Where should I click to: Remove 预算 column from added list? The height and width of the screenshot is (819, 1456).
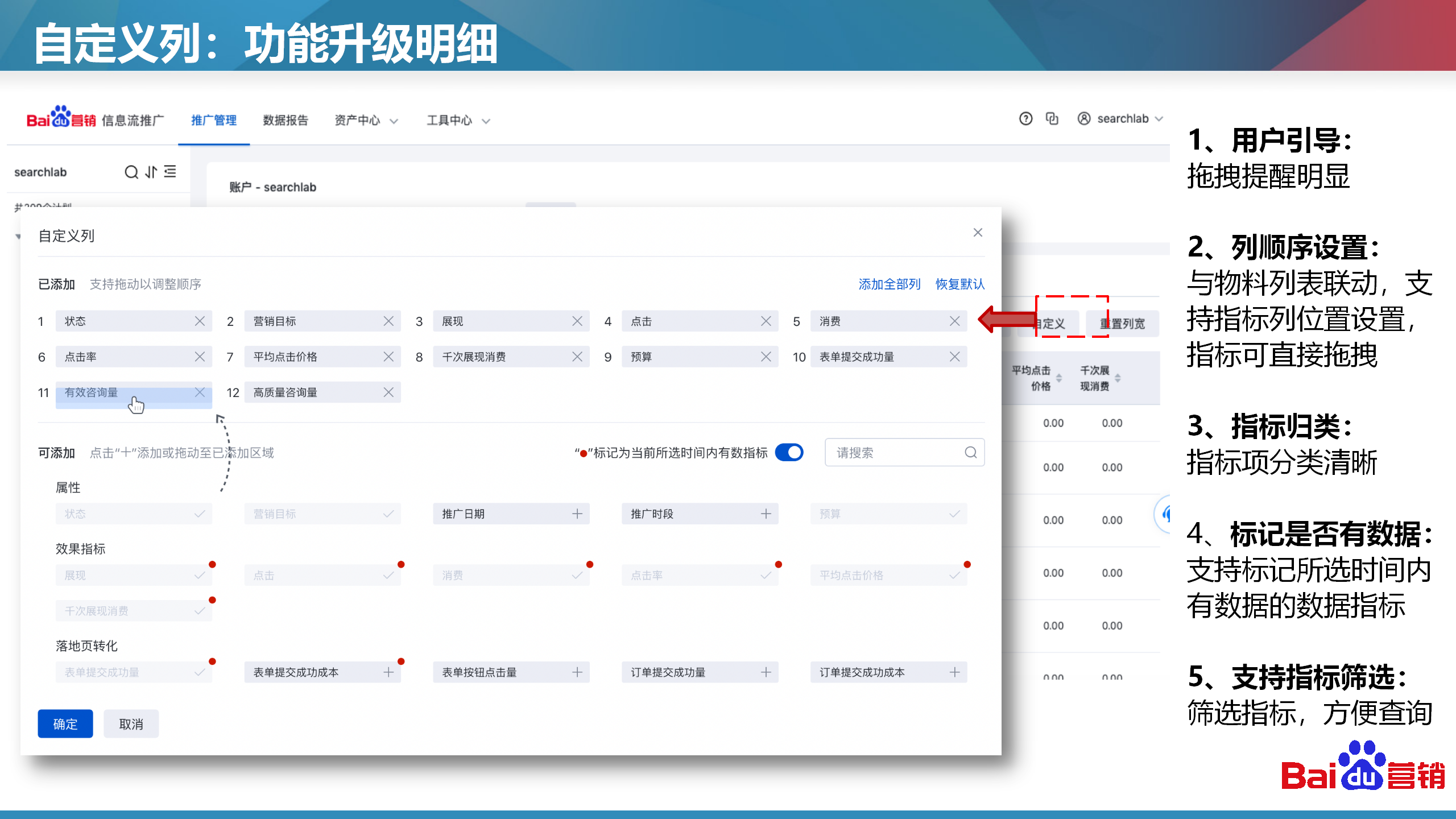click(766, 357)
